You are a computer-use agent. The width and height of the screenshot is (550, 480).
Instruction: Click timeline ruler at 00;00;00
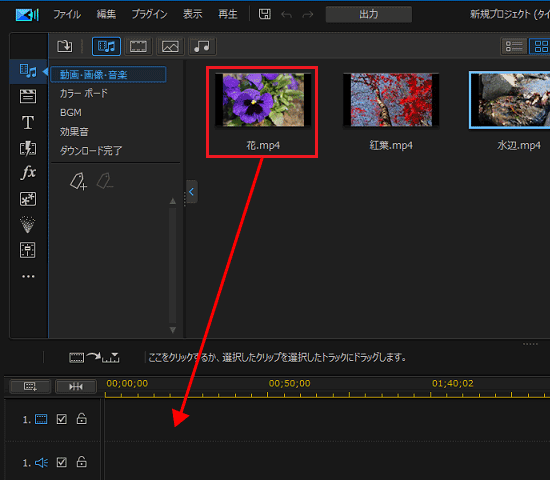[127, 384]
